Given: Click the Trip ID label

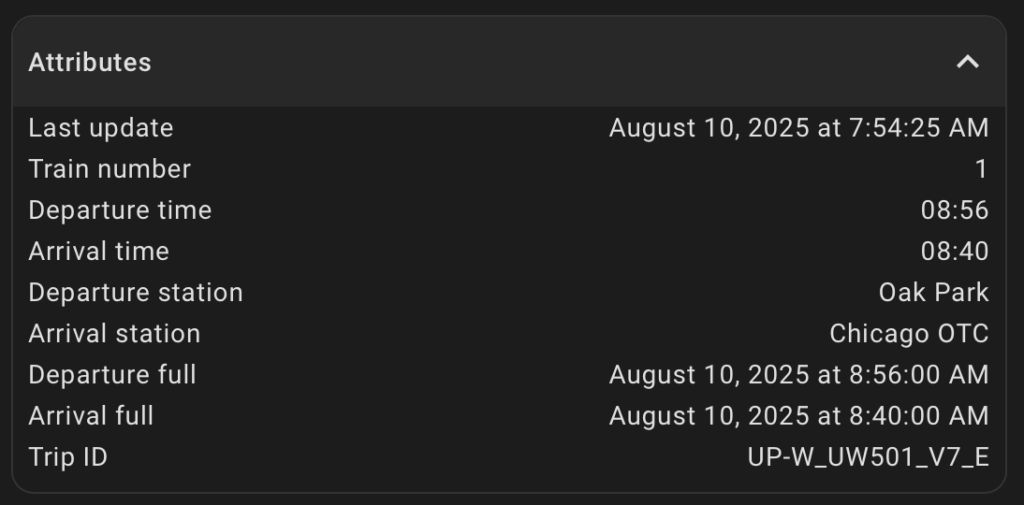Looking at the screenshot, I should click(x=68, y=457).
